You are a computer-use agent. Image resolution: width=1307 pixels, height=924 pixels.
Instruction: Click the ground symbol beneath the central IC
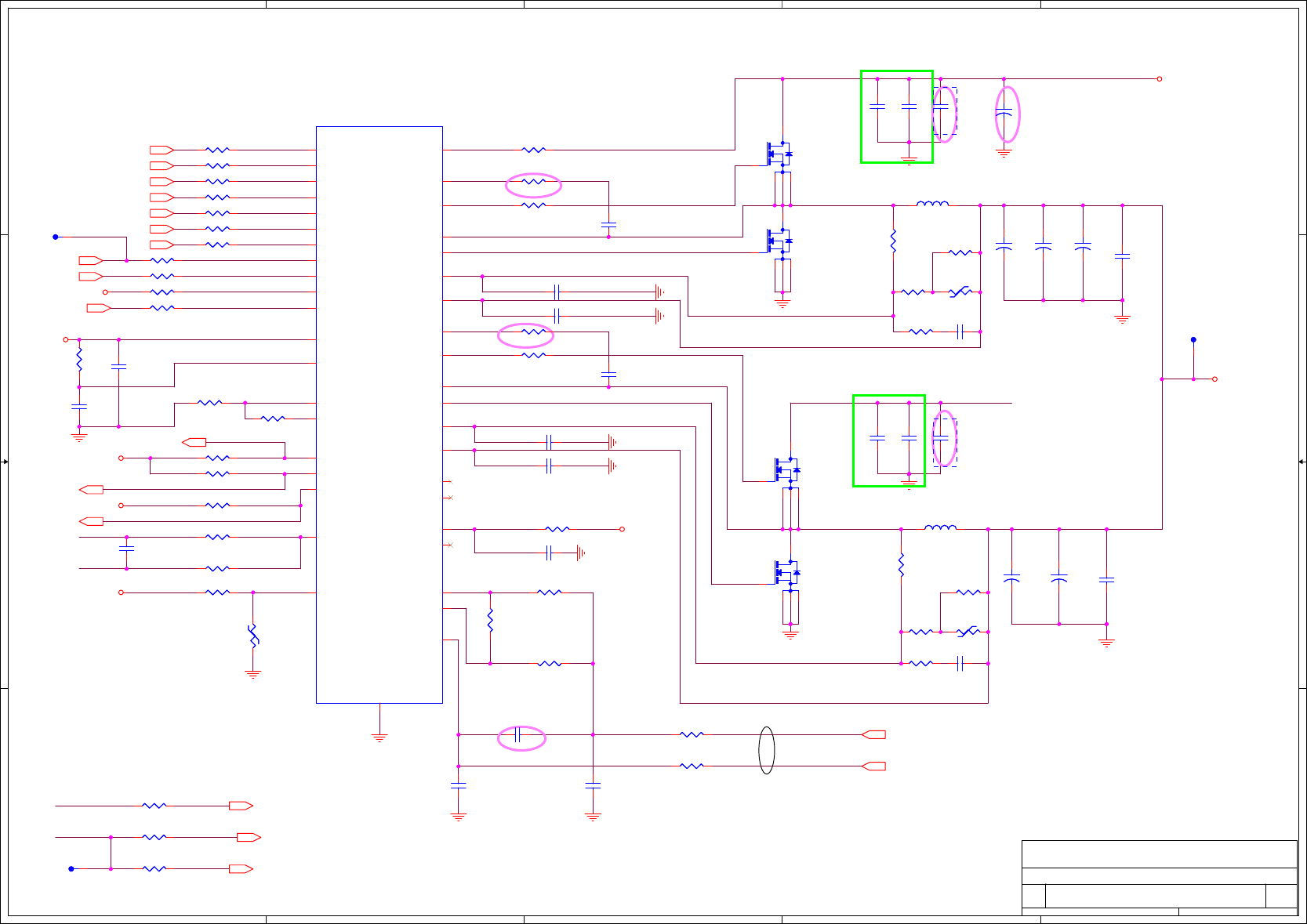(379, 737)
